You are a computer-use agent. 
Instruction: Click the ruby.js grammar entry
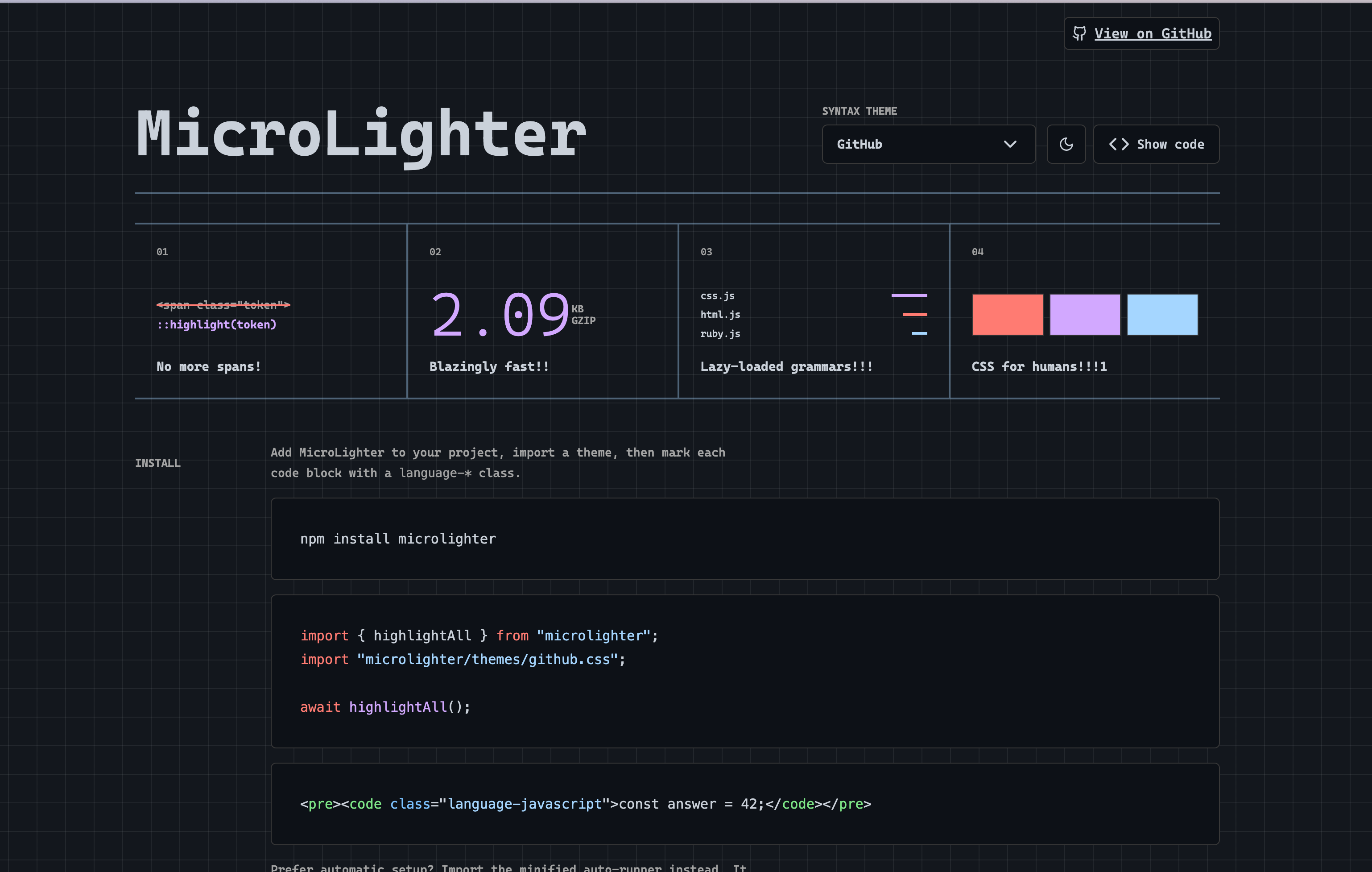click(x=720, y=333)
